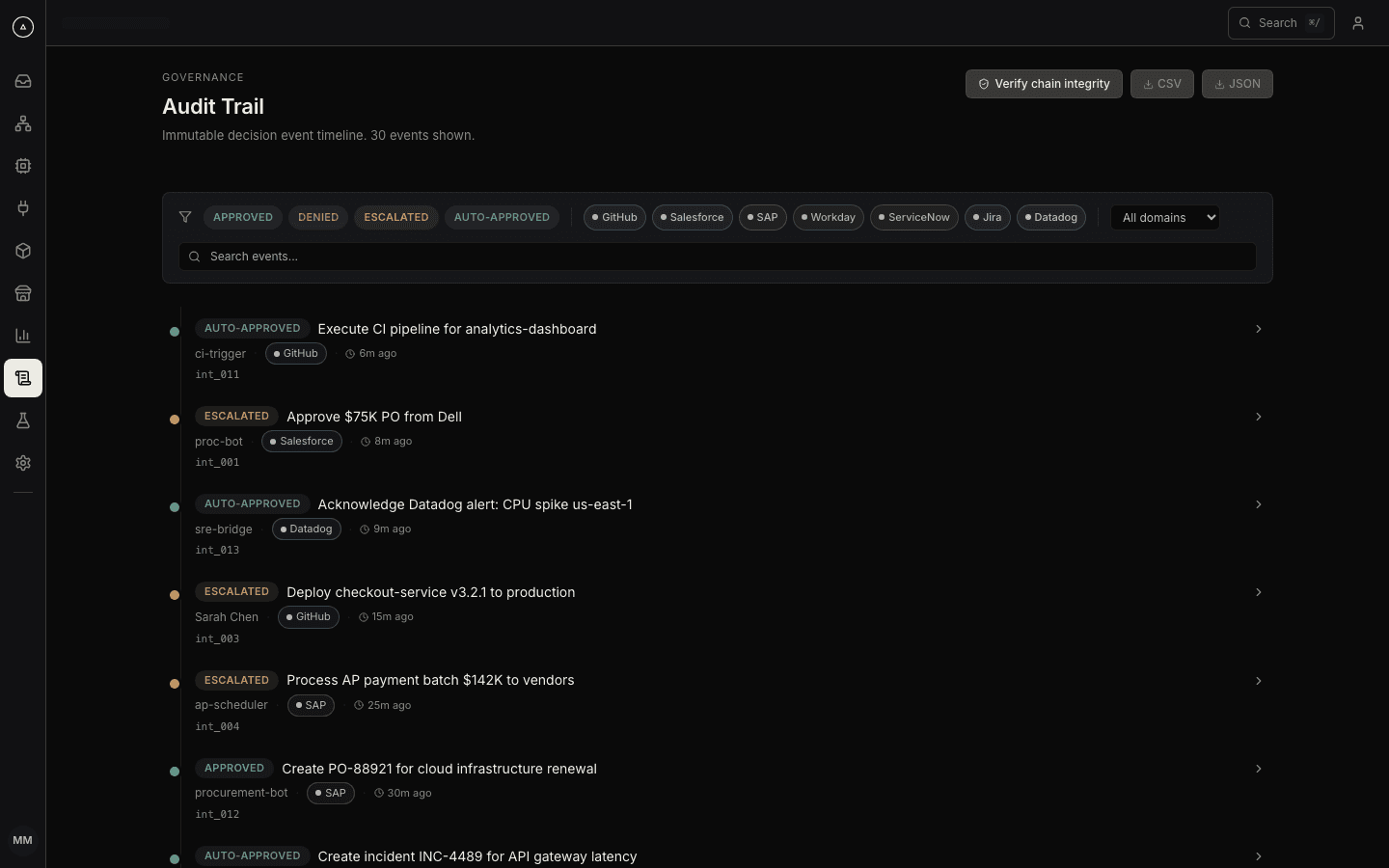Click the int_003 event ID
Image resolution: width=1389 pixels, height=868 pixels.
click(x=217, y=638)
